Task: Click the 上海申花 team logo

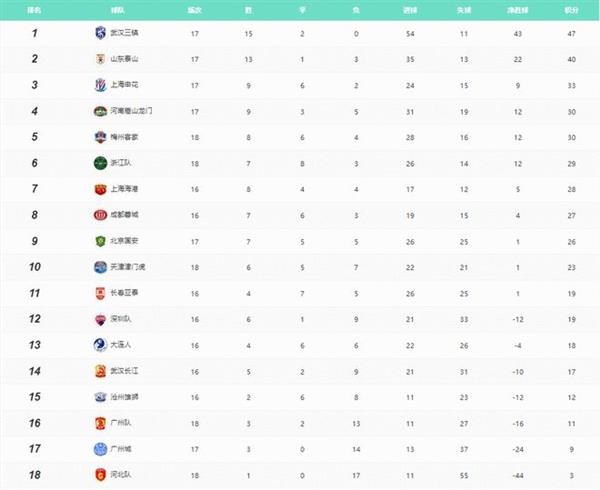Action: click(x=100, y=85)
